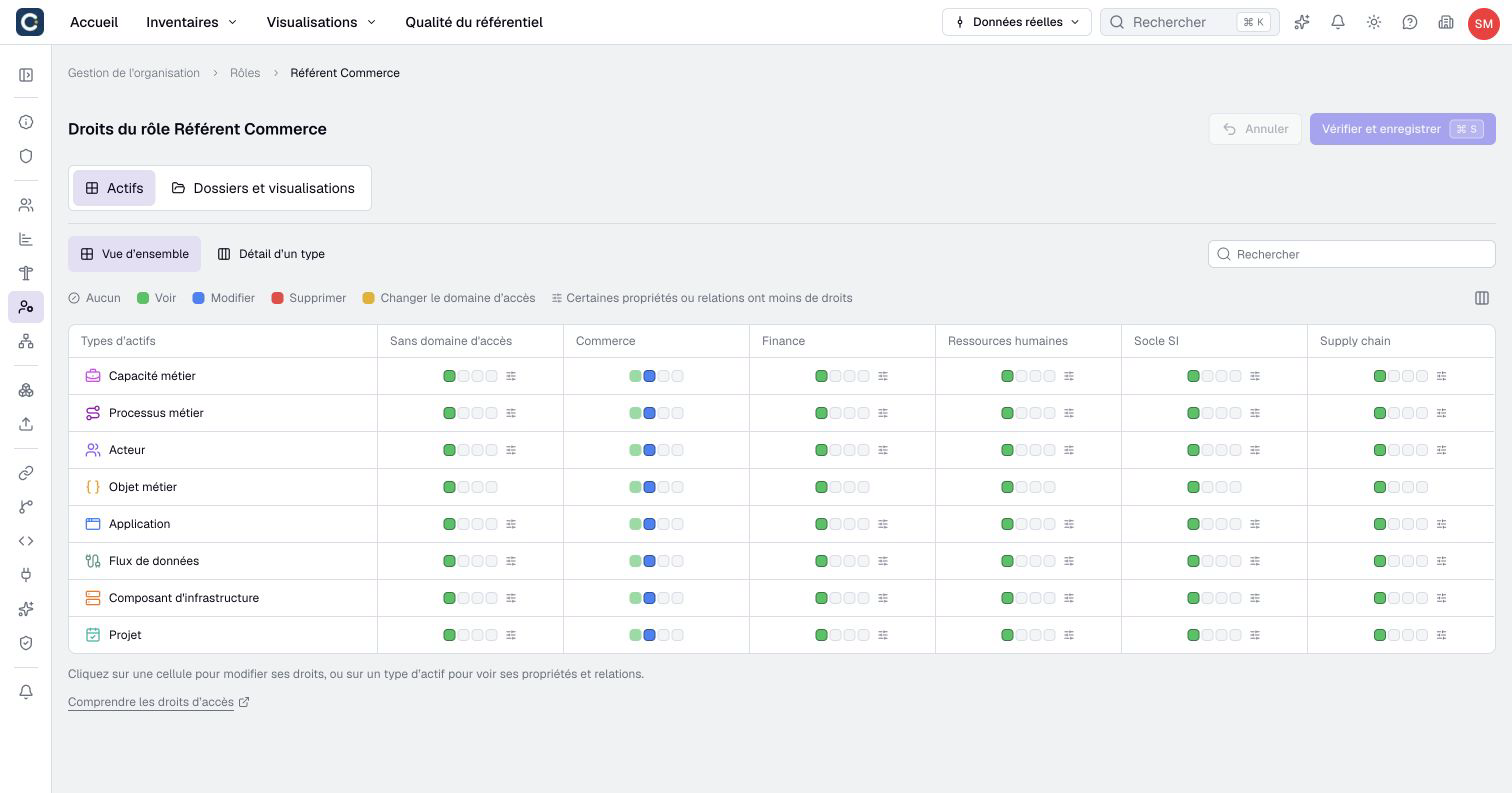
Task: Click the table Rechercher filter field
Action: point(1352,254)
